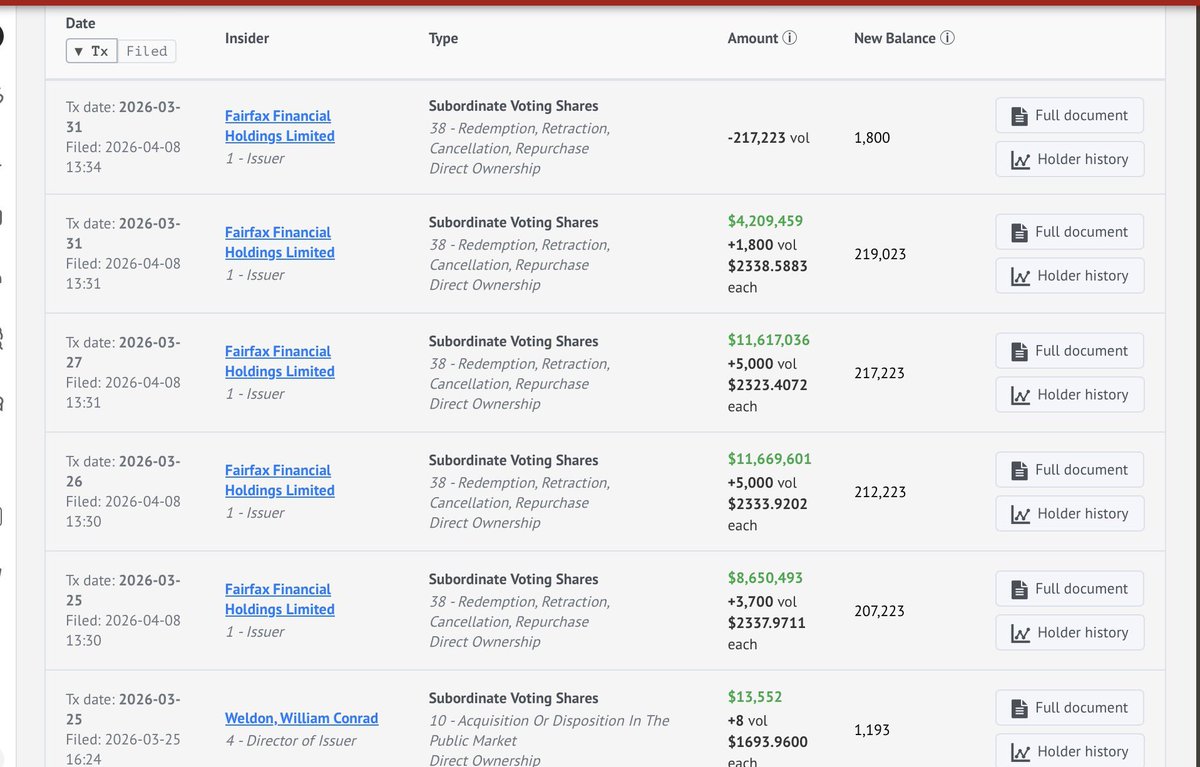This screenshot has width=1200, height=767.
Task: Click the +8 vol quantity
Action: point(748,721)
